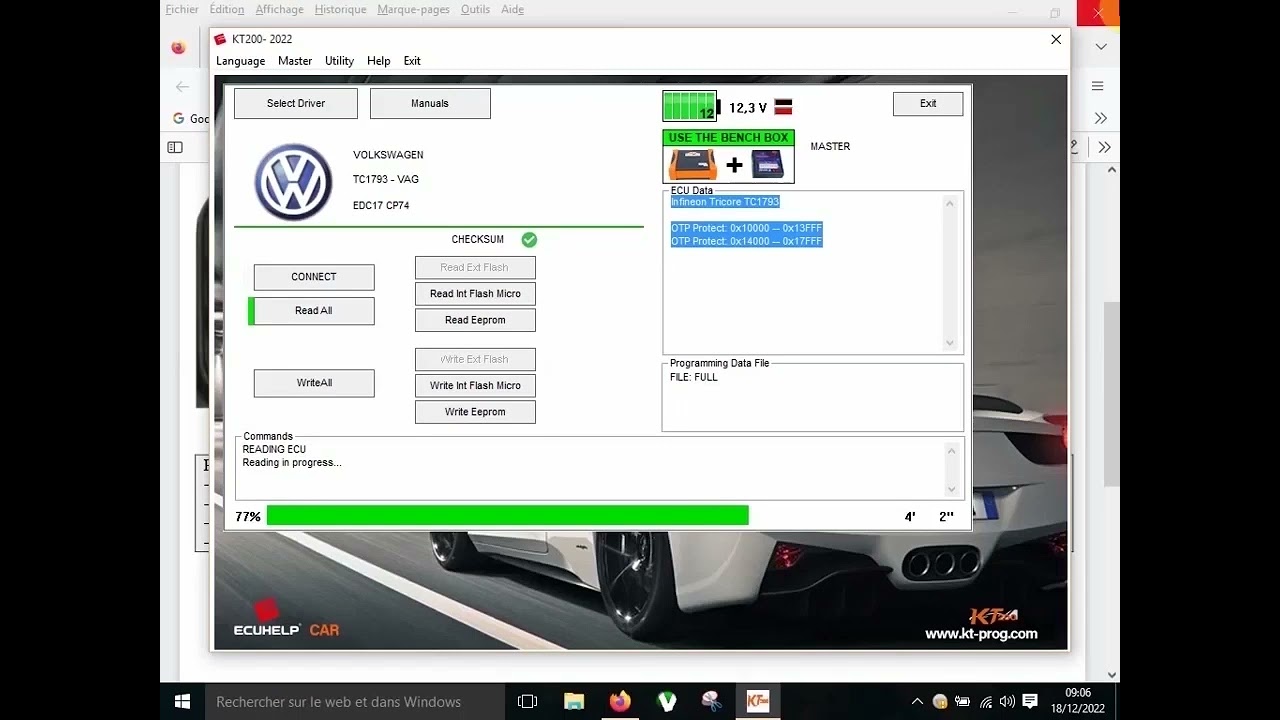Open the Snipping Tool taskbar icon

(x=712, y=701)
